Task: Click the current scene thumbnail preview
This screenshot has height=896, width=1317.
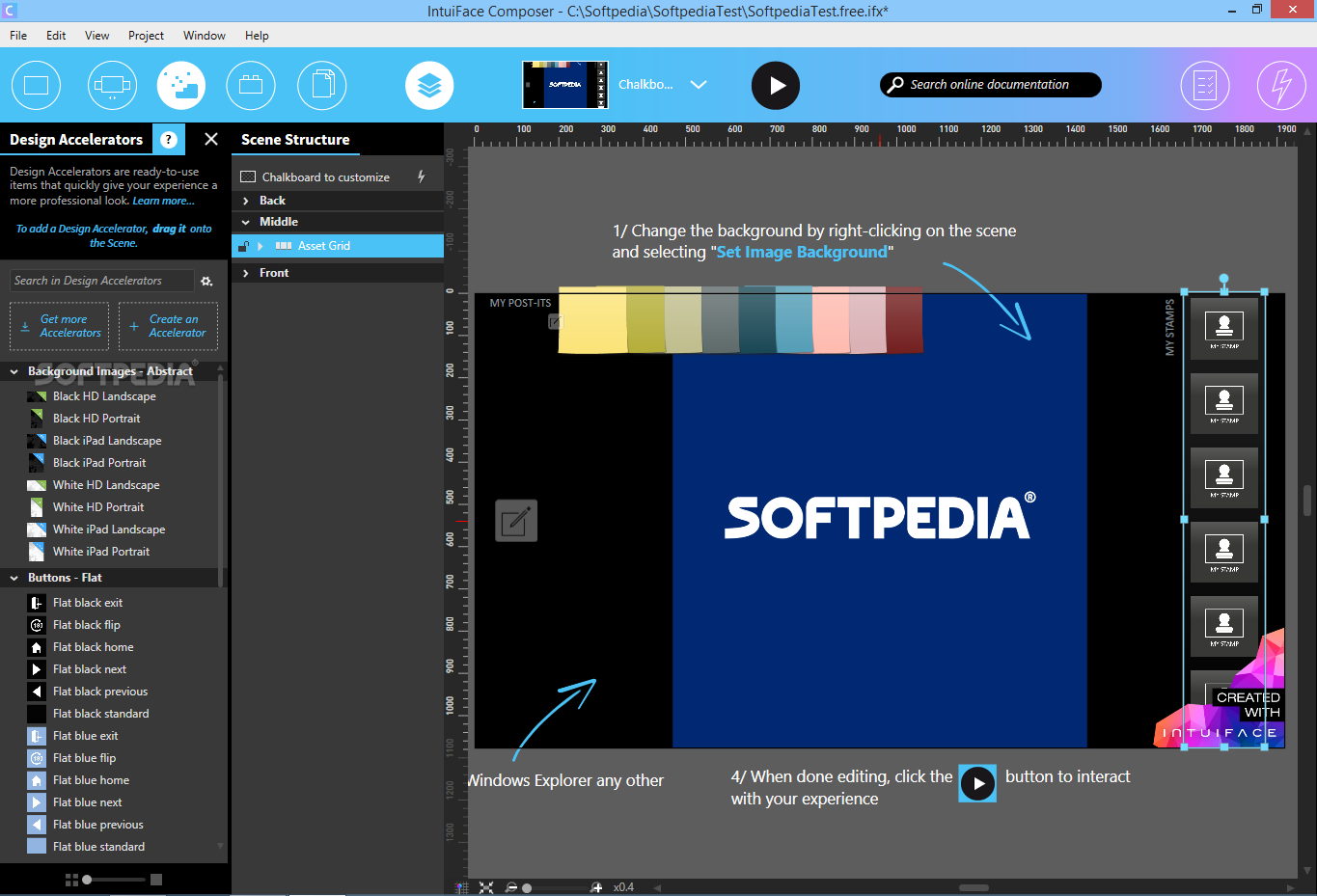Action: (x=565, y=85)
